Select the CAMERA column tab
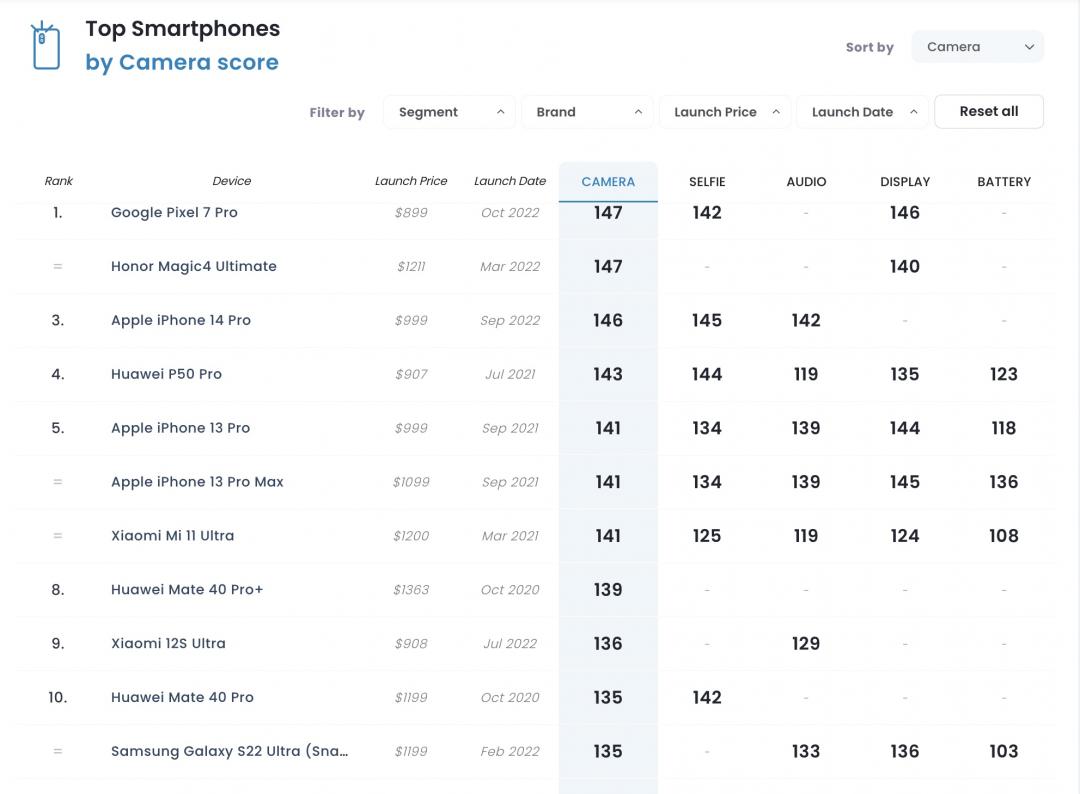 click(x=608, y=182)
